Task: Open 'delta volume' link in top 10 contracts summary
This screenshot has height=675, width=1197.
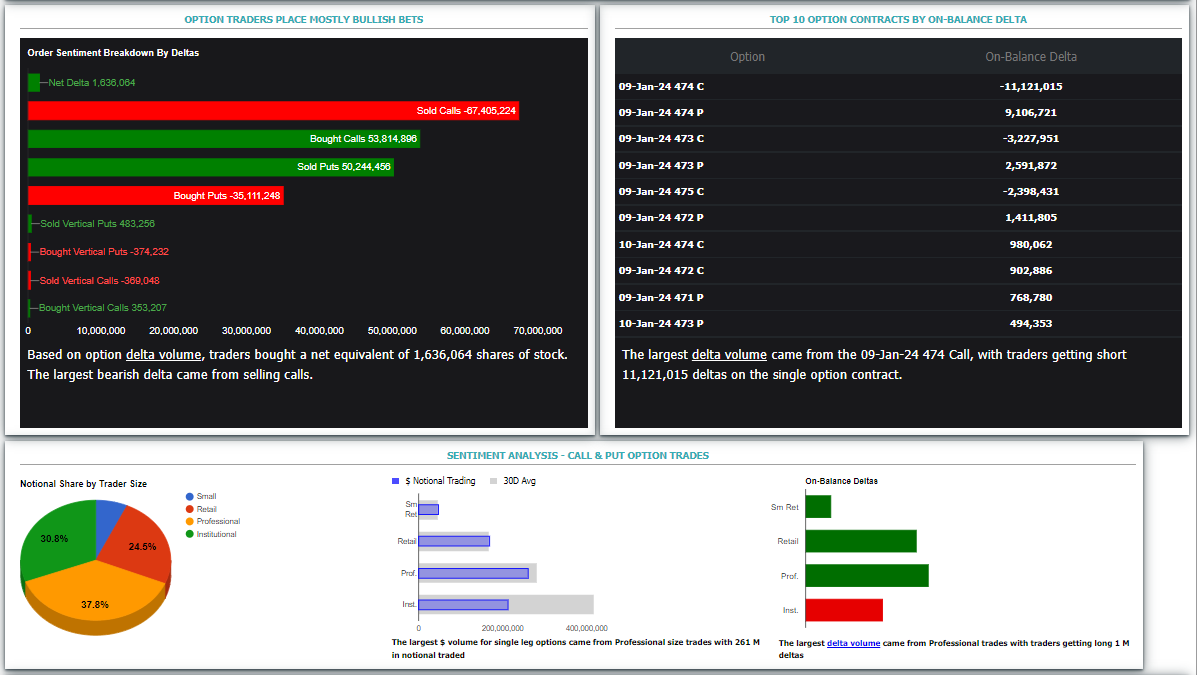Action: click(729, 355)
